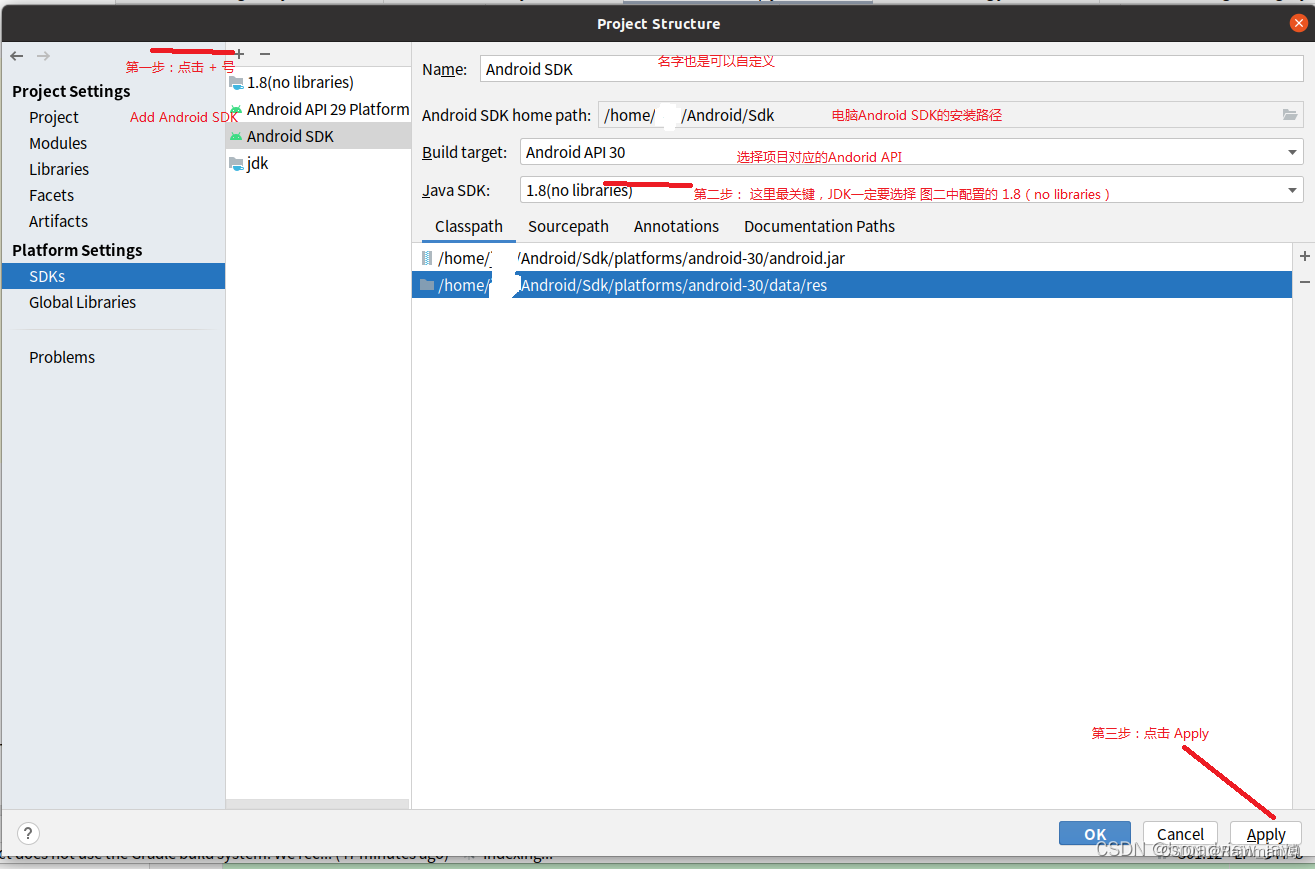Open Artifacts settings page
Image resolution: width=1315 pixels, height=869 pixels.
tap(58, 221)
